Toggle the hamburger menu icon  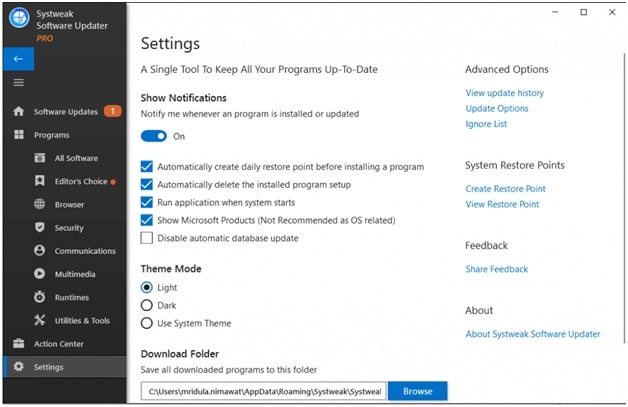(x=18, y=85)
